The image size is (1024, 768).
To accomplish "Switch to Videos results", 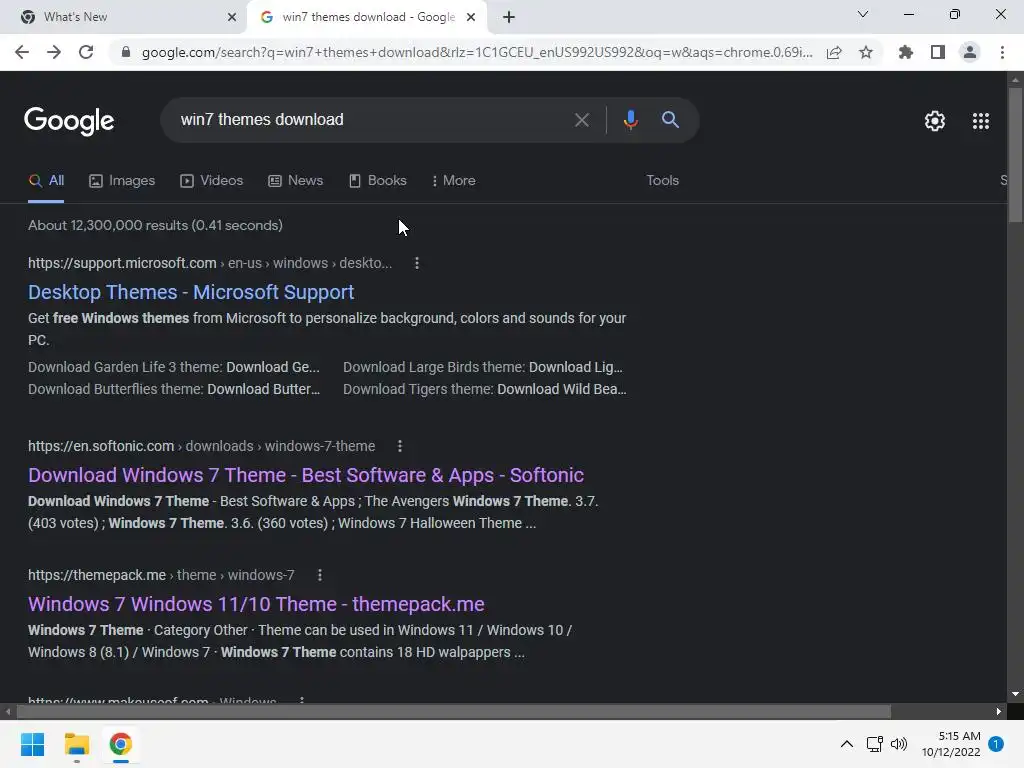I will [x=212, y=181].
